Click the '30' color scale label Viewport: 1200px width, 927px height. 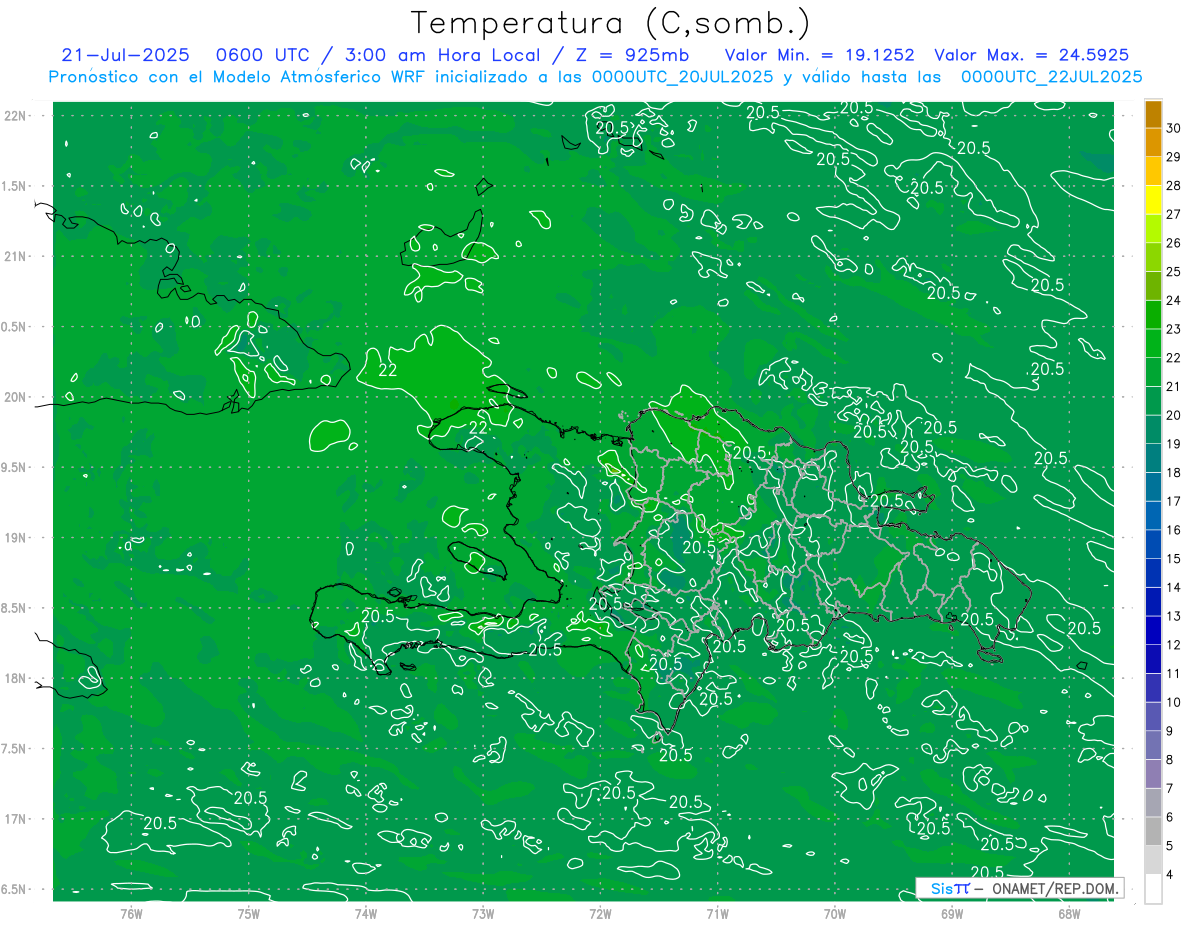pyautogui.click(x=1174, y=128)
